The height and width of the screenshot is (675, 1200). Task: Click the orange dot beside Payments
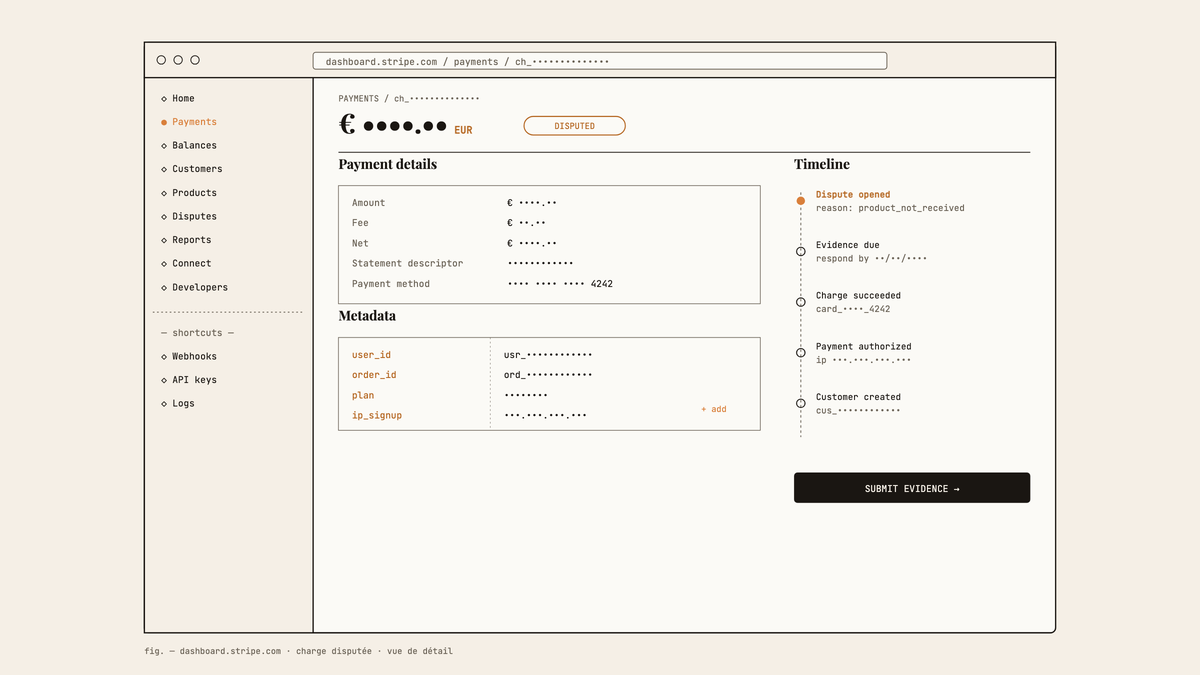164,122
